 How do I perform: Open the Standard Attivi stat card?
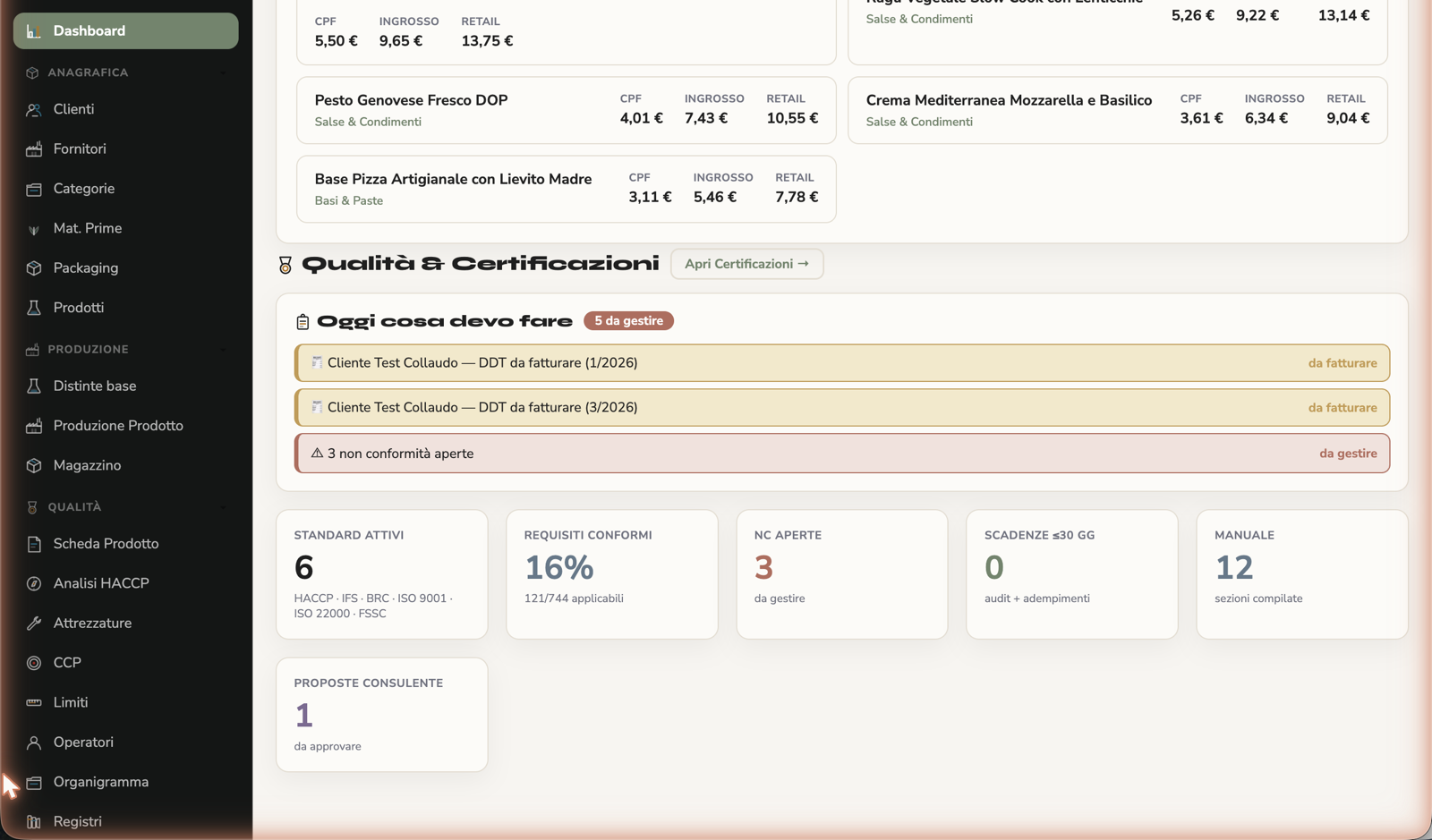click(382, 574)
